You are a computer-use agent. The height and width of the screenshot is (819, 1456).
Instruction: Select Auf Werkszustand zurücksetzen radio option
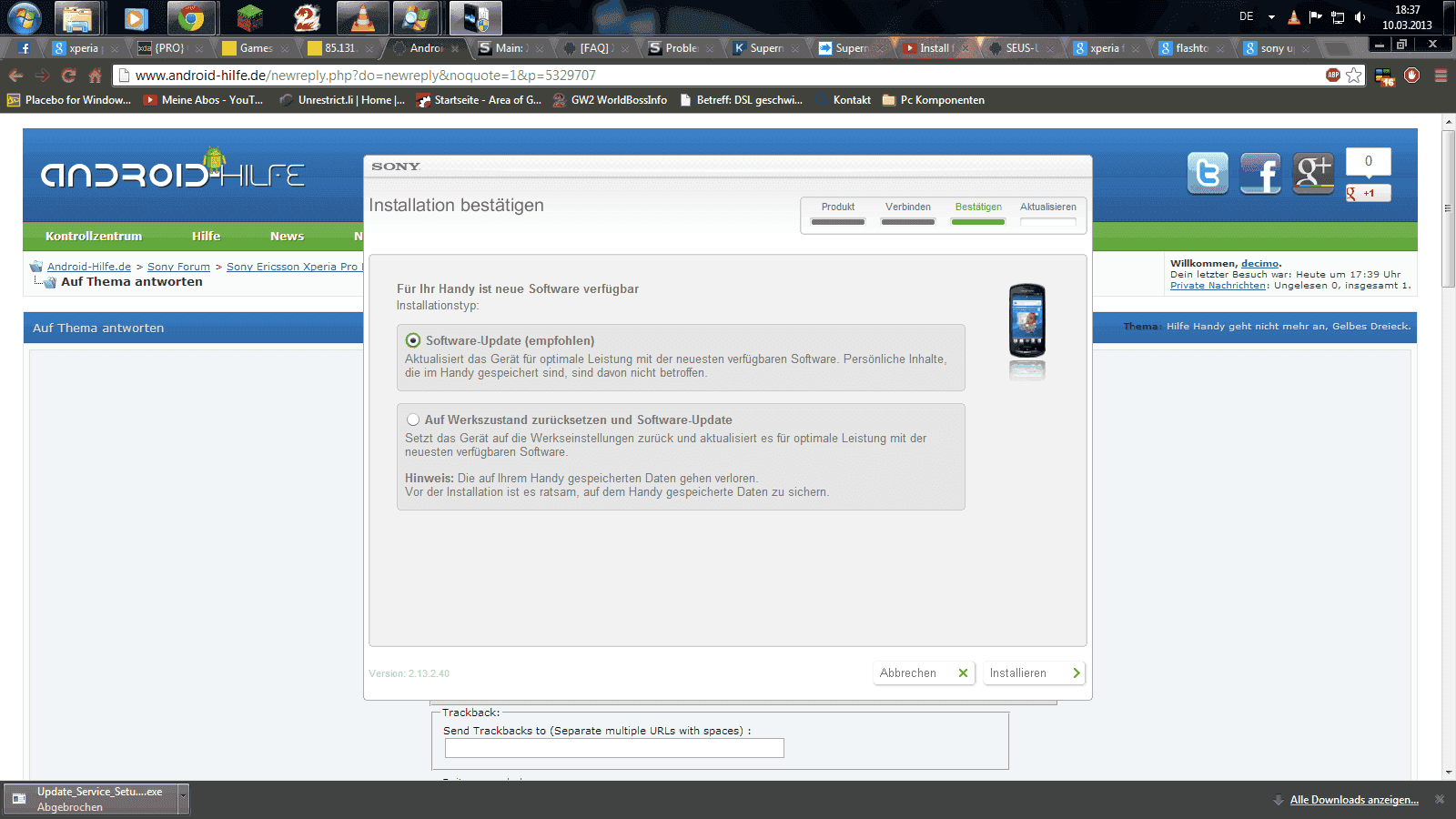(413, 420)
